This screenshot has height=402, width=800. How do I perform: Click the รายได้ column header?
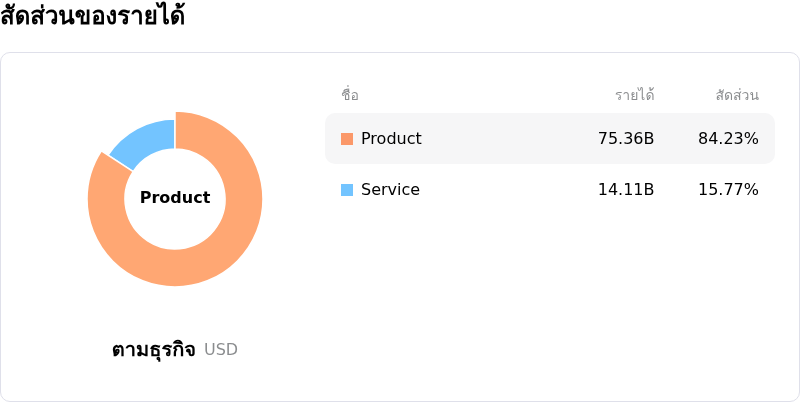pyautogui.click(x=635, y=95)
